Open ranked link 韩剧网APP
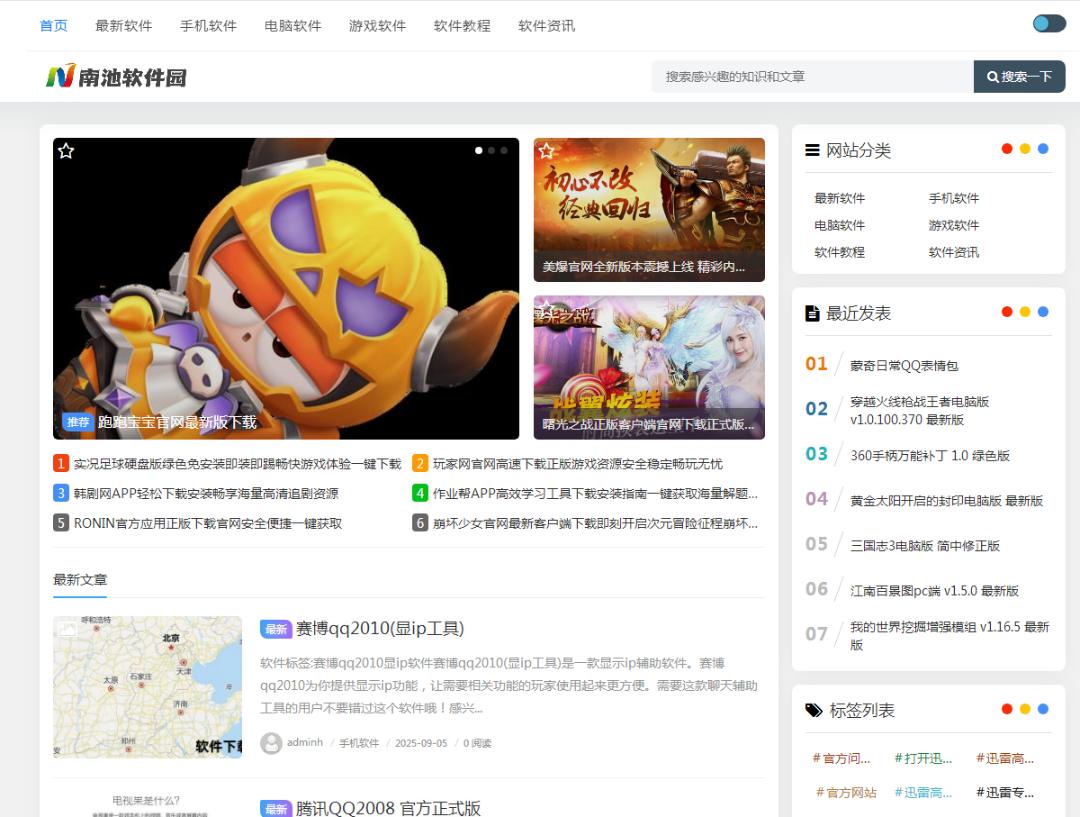Screen dimensions: 1080x817 (206, 493)
